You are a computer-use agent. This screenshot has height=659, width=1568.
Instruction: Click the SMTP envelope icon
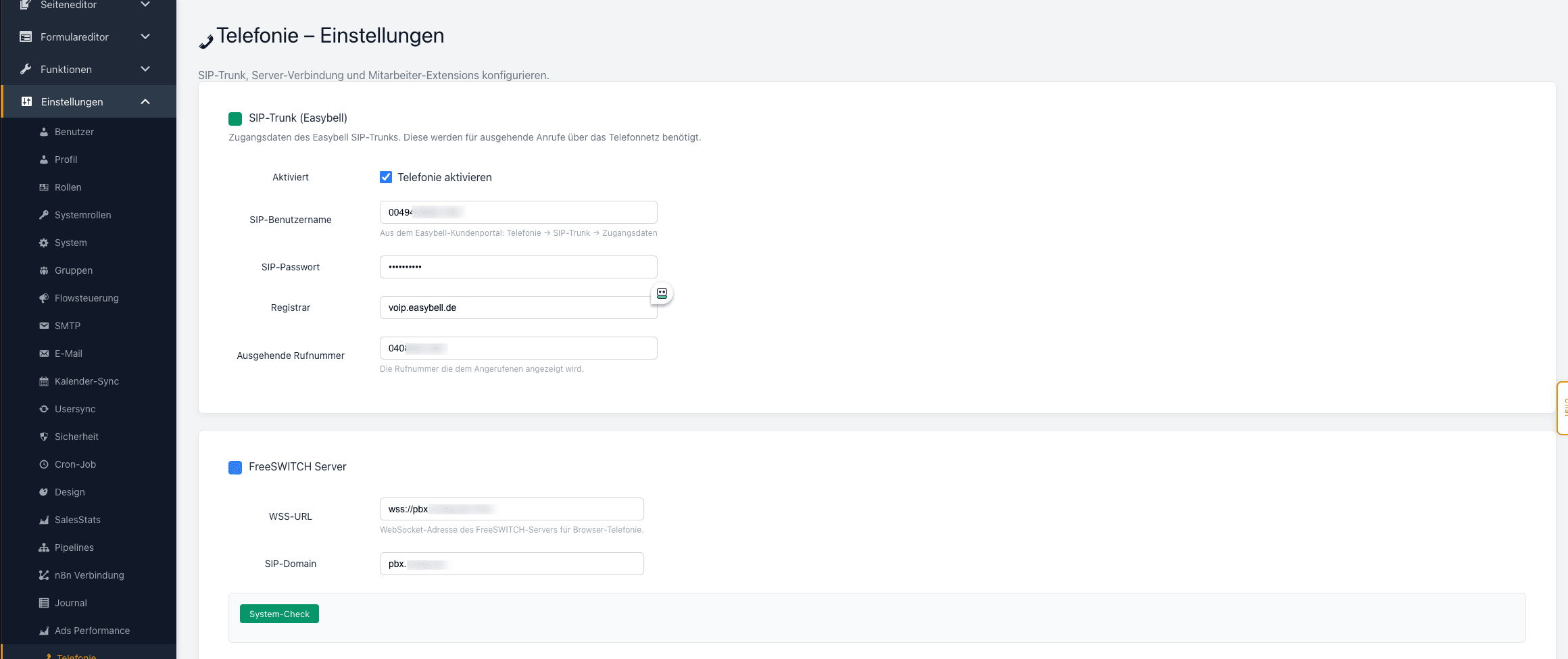tap(44, 326)
